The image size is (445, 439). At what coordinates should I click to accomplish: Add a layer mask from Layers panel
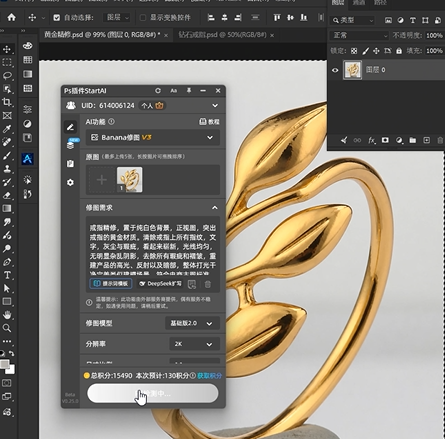385,140
